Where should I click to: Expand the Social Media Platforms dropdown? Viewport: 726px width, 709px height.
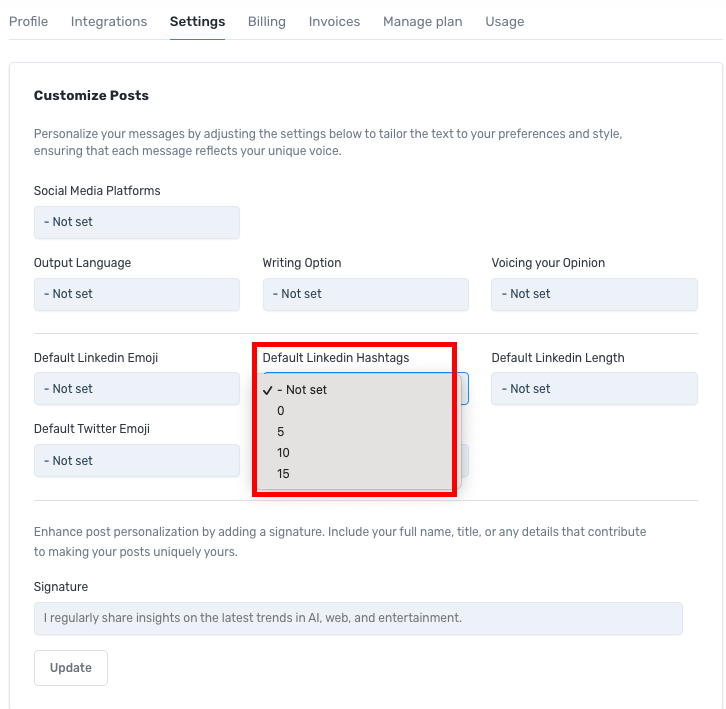tap(136, 222)
